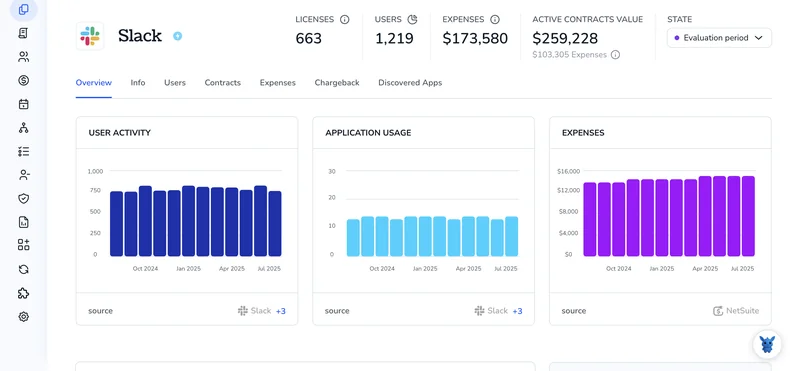Viewport: 800px width, 371px height.
Task: Open the users icon in the sidebar
Action: coord(23,57)
